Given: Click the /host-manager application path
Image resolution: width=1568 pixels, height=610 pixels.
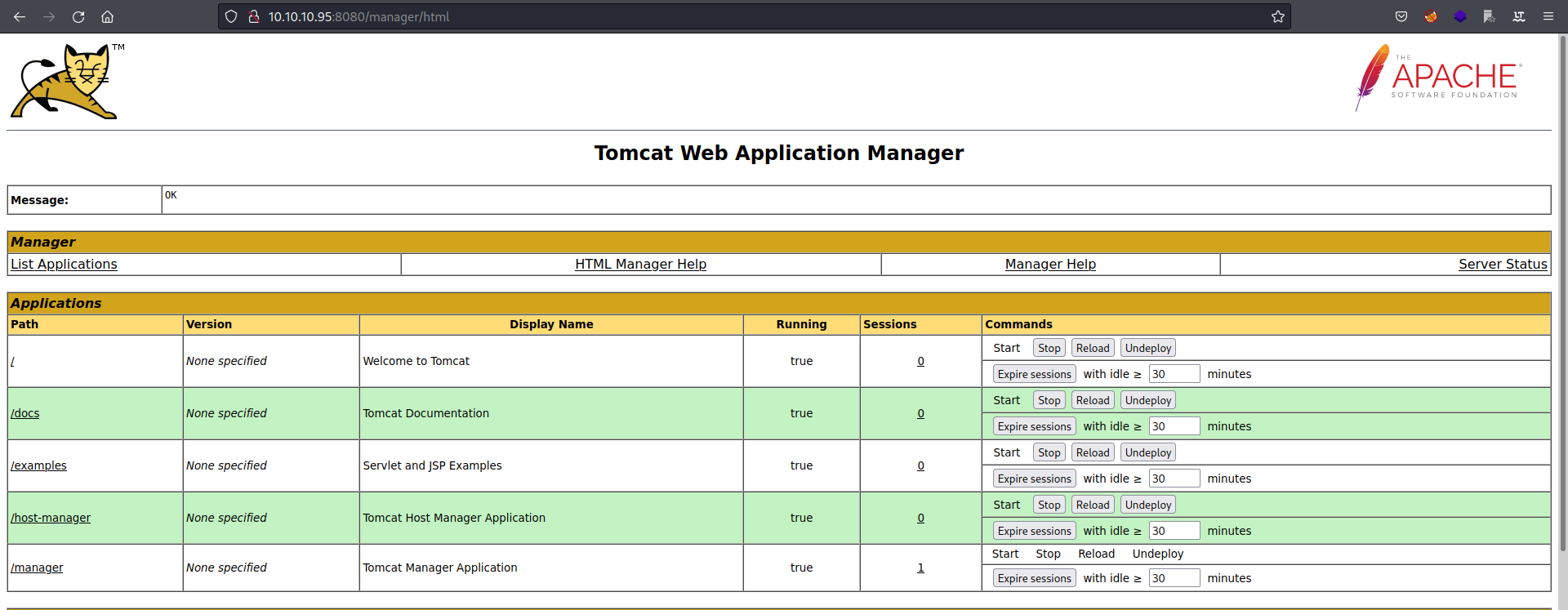Looking at the screenshot, I should coord(51,518).
